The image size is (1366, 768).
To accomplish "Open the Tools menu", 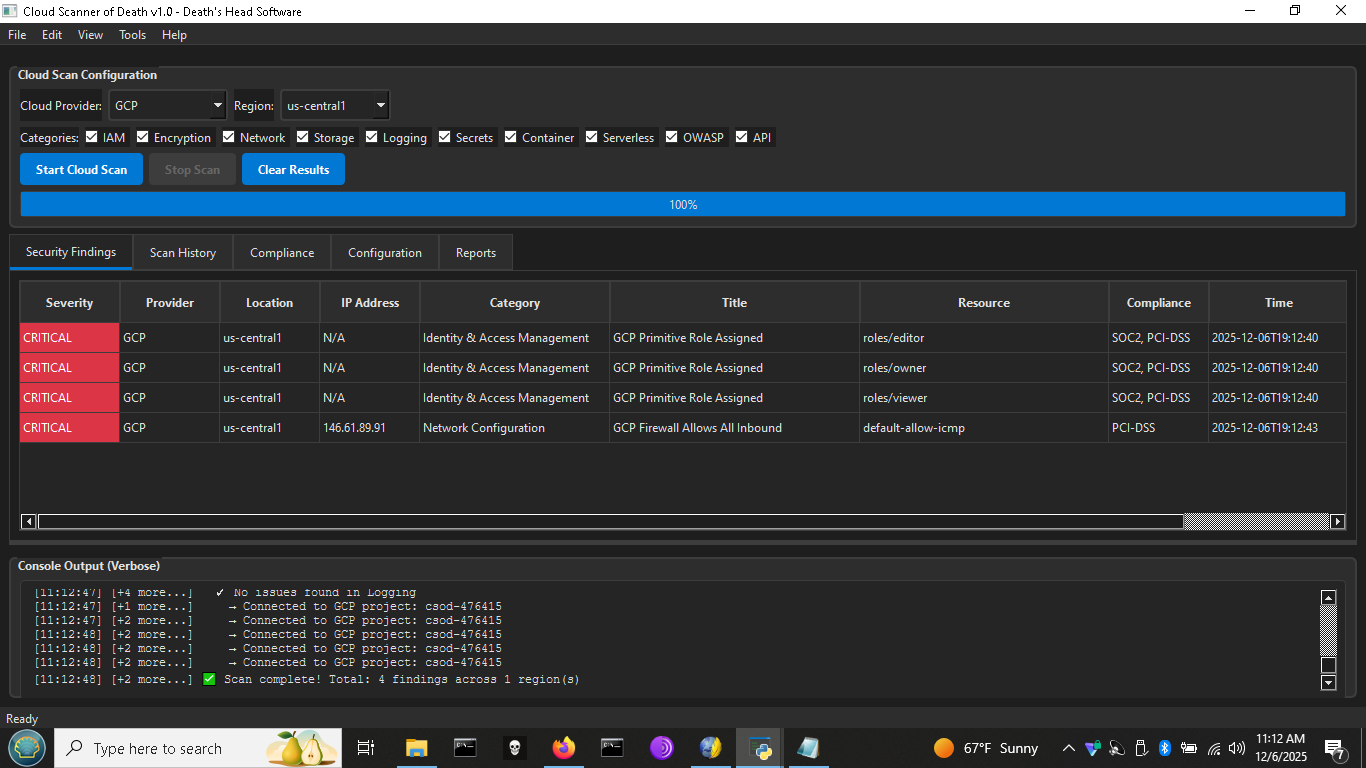I will click(132, 35).
